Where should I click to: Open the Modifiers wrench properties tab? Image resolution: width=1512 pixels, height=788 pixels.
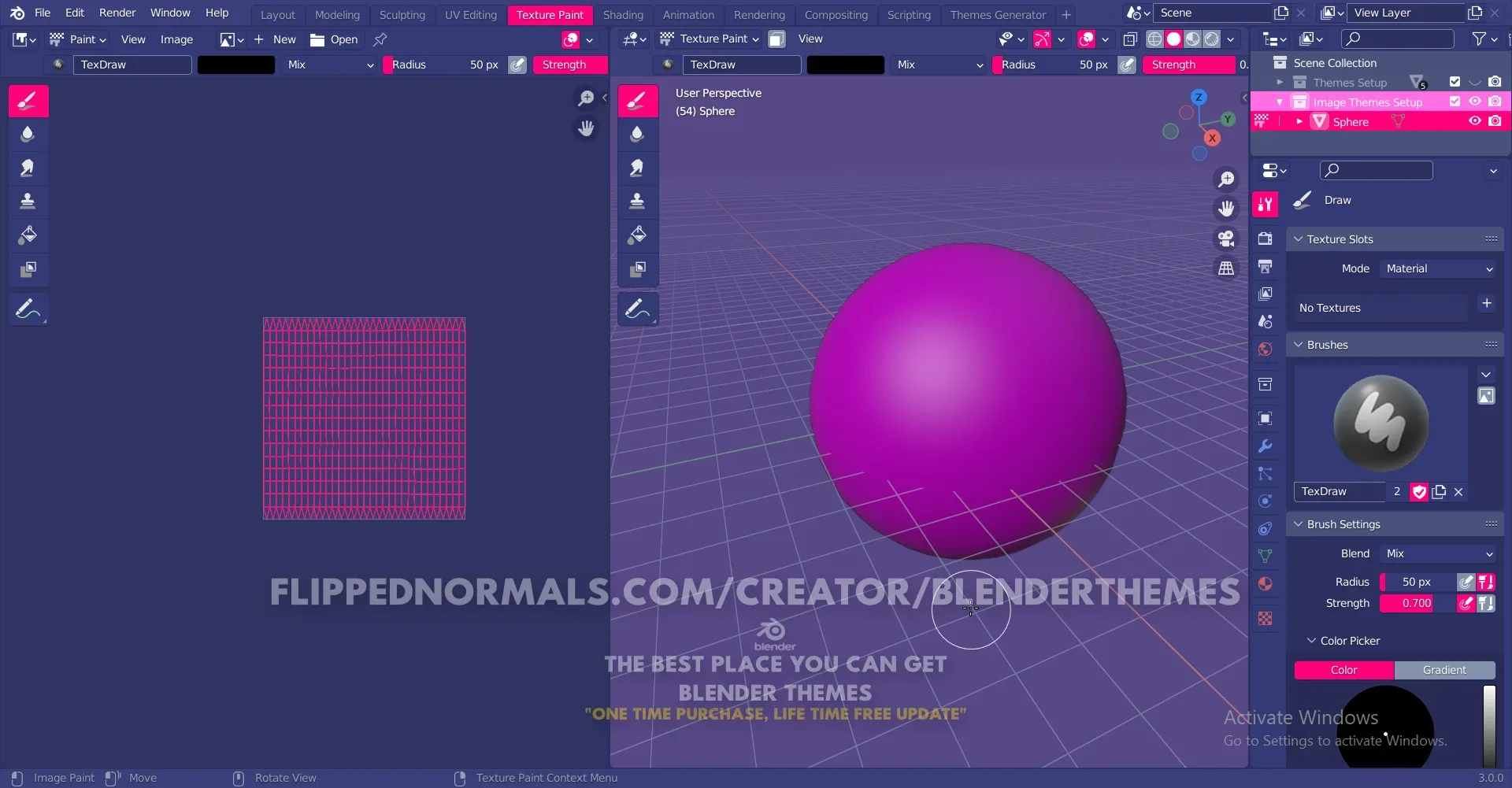point(1265,446)
